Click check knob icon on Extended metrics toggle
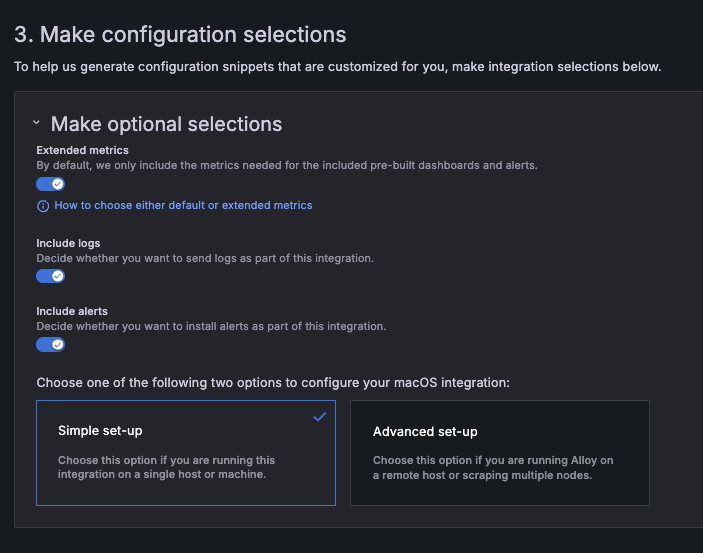This screenshot has width=703, height=553. point(57,184)
